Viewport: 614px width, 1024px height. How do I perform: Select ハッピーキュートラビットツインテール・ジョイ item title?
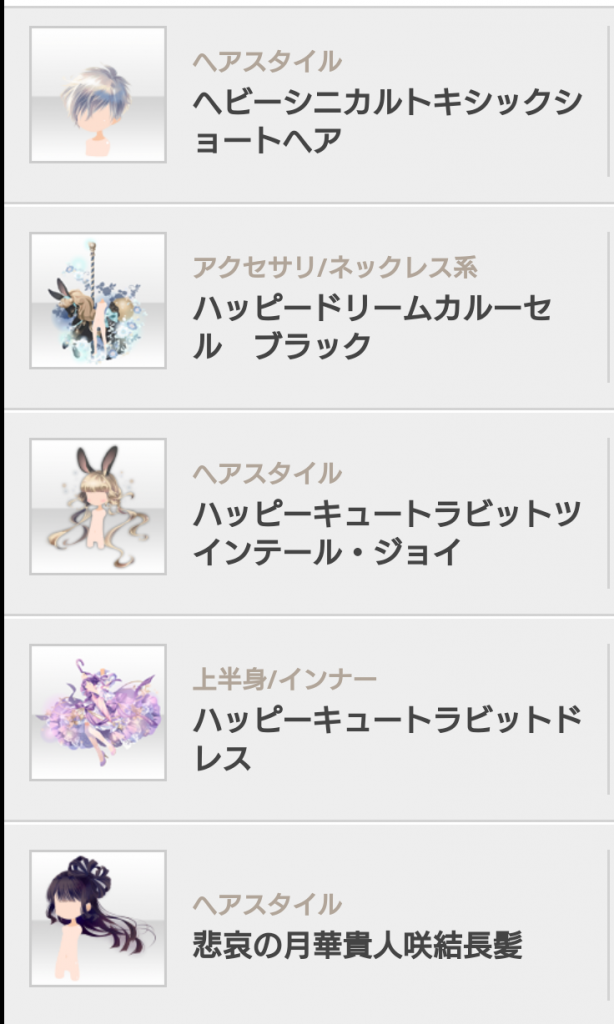pyautogui.click(x=387, y=533)
